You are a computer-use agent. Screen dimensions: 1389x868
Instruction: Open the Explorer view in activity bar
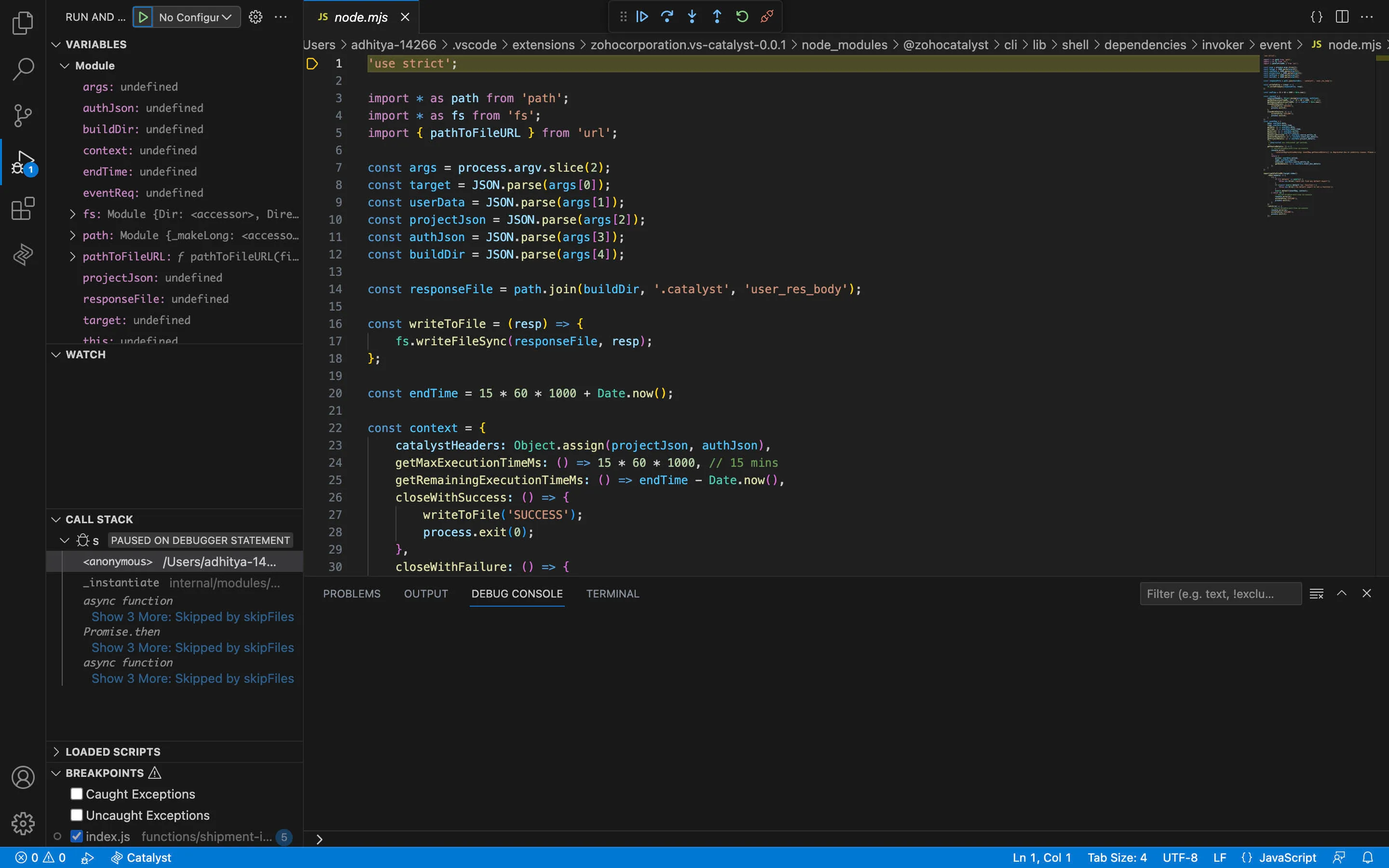(x=23, y=23)
